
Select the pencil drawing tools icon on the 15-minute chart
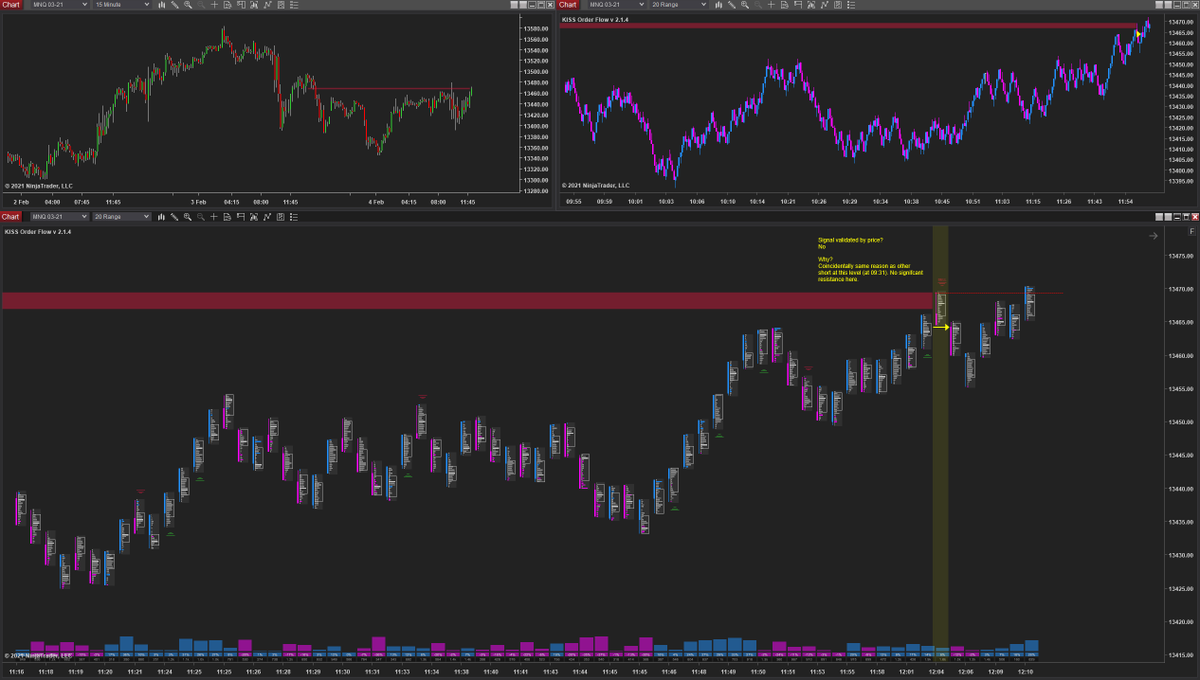174,5
